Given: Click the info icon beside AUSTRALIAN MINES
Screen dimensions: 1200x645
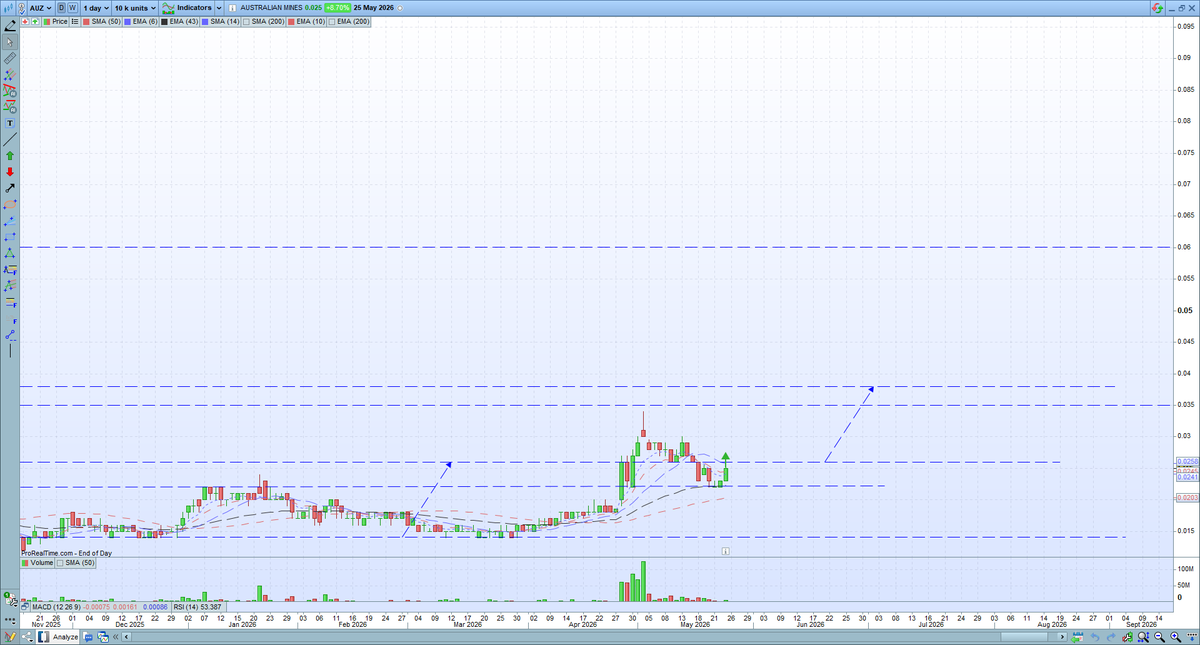Looking at the screenshot, I should click(232, 8).
